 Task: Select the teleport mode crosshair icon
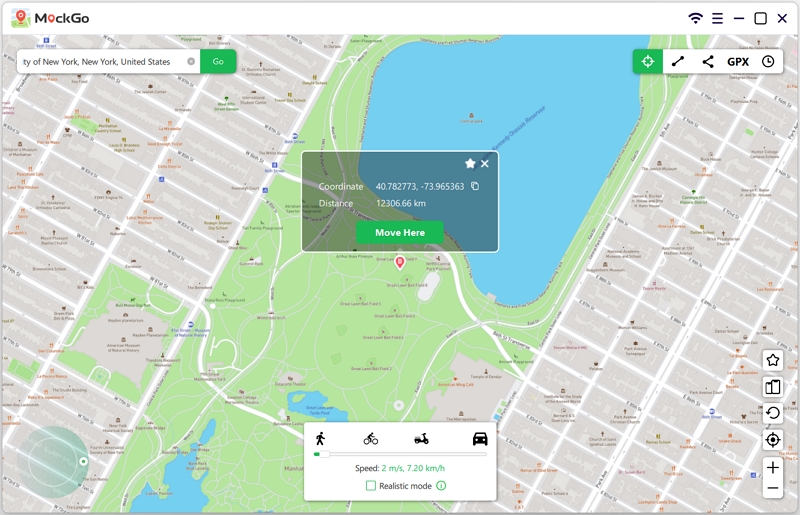point(647,61)
